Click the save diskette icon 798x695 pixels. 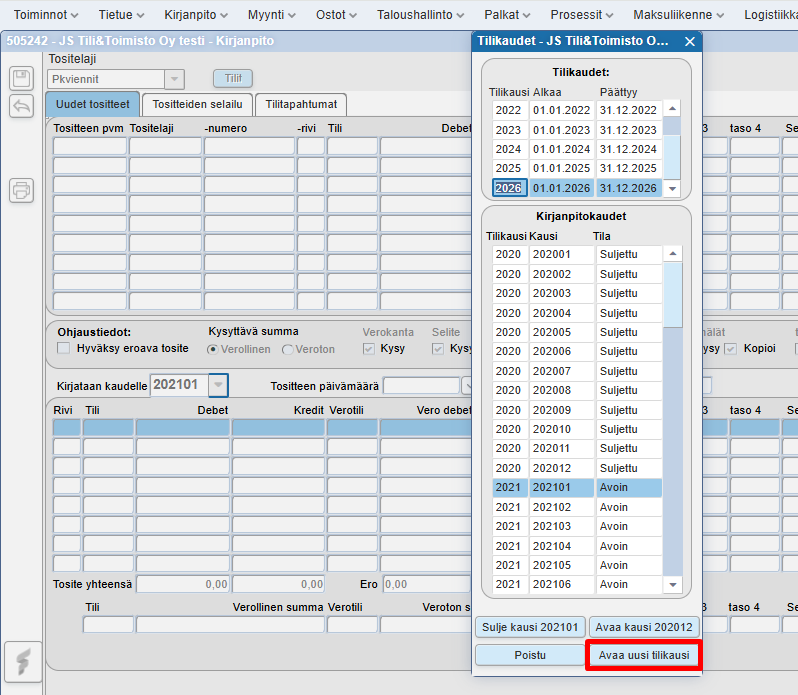pos(21,79)
